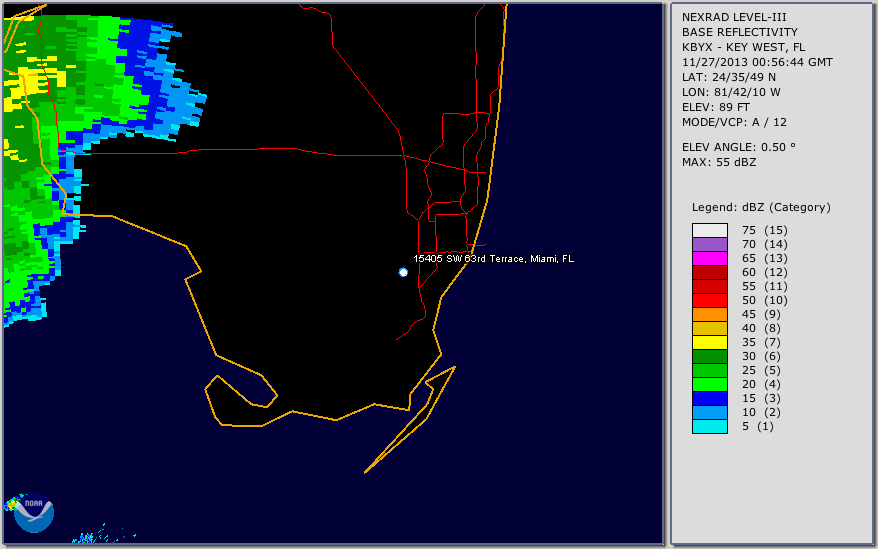Select the address label 15405 SW 63rd Terrace
The height and width of the screenshot is (549, 878).
493,258
